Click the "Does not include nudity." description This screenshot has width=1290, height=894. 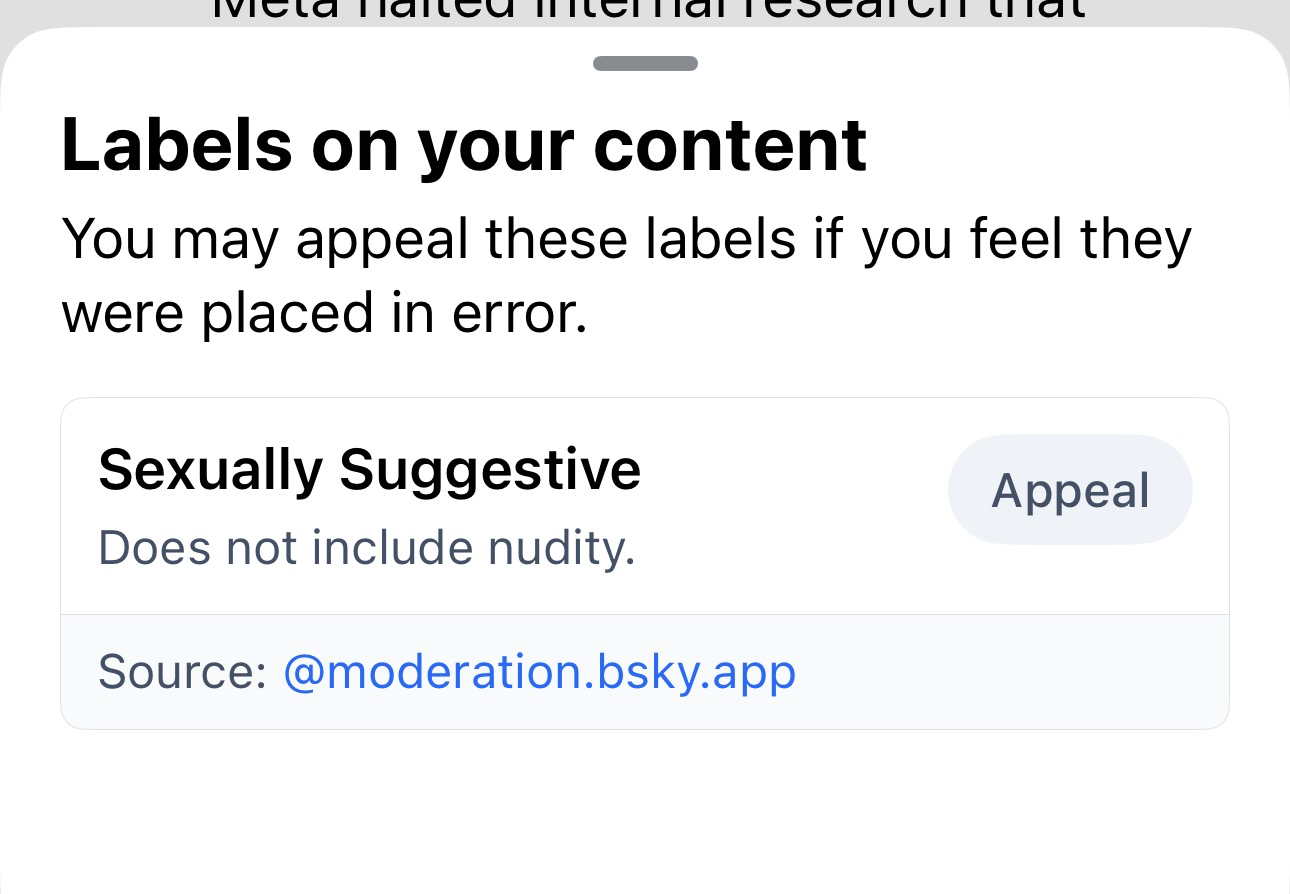coord(366,548)
